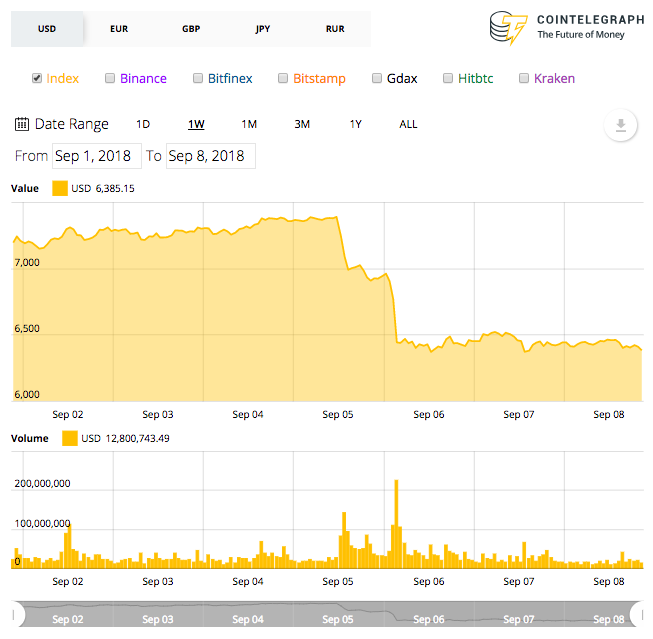This screenshot has height=639, width=653.
Task: Click the To date field Sep 8, 2018
Action: pos(211,156)
